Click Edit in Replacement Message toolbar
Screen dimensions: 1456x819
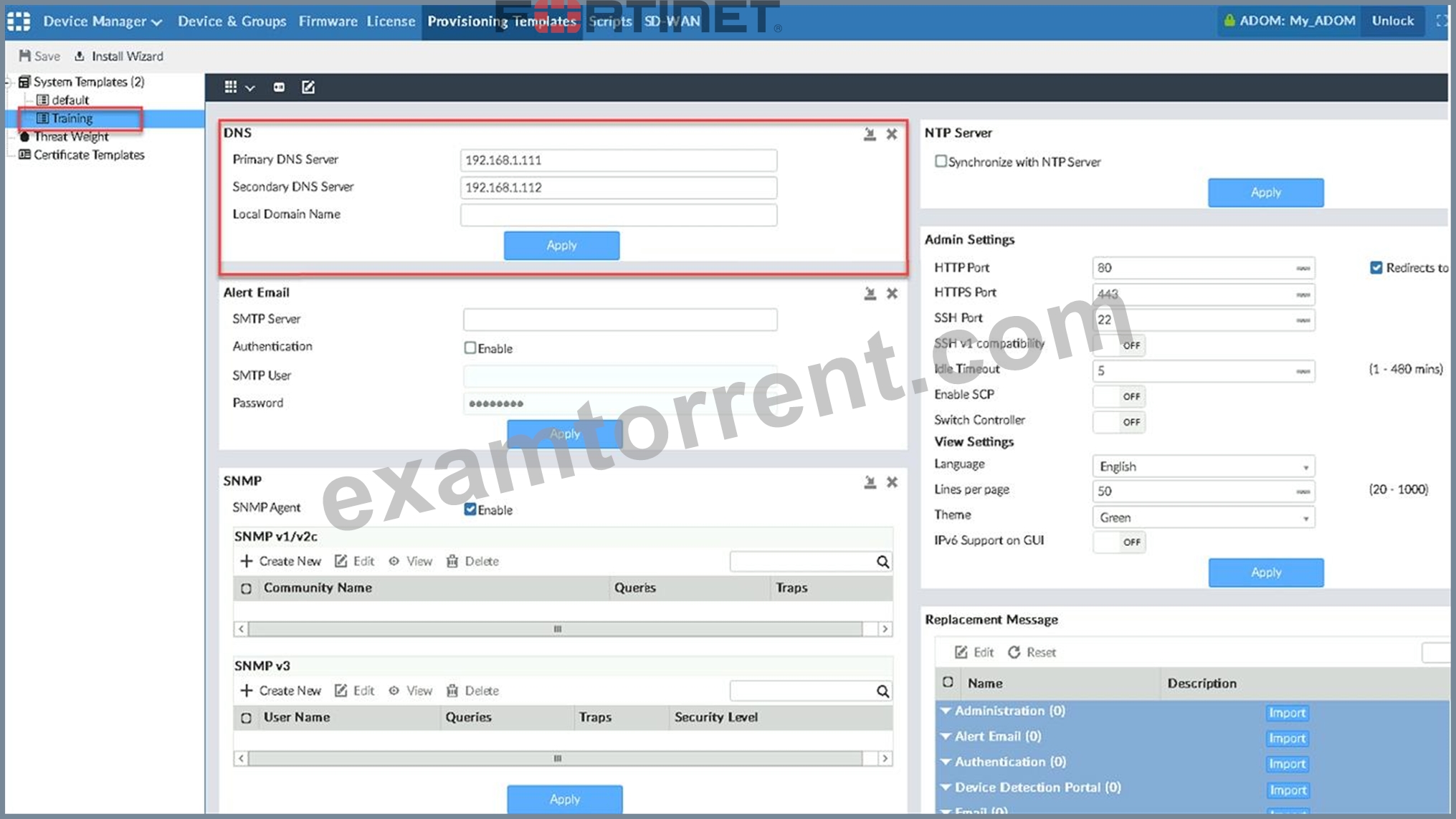pos(974,652)
